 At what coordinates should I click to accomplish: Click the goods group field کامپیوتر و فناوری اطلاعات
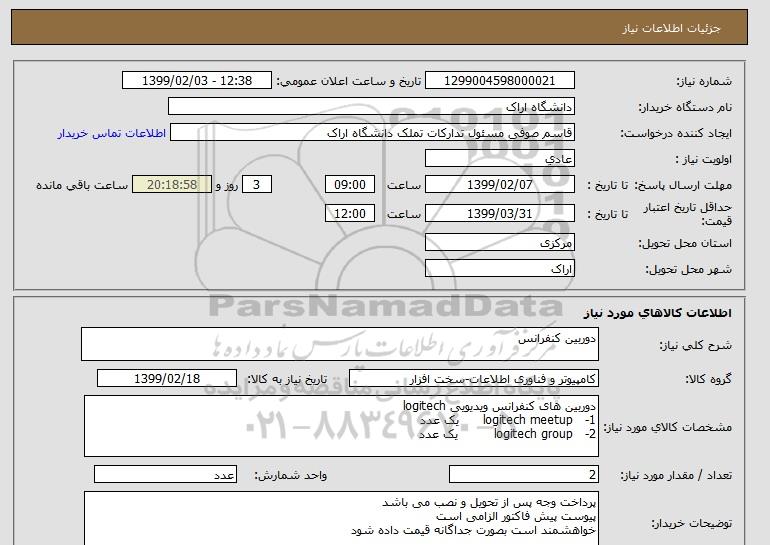[473, 379]
